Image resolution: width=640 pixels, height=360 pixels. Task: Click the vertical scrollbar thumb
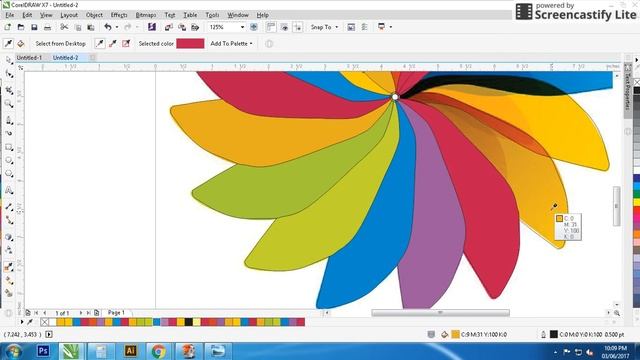[x=616, y=206]
